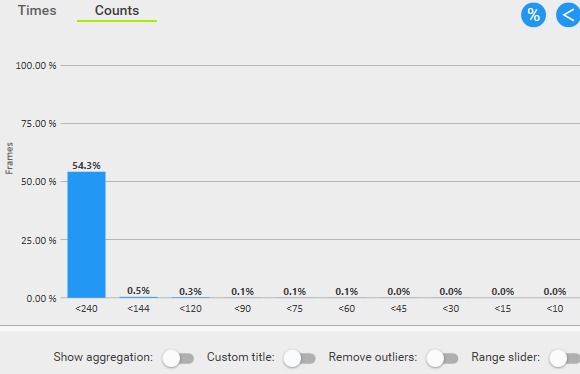This screenshot has height=374, width=580.
Task: Click the <10 x-axis category
Action: click(x=555, y=308)
